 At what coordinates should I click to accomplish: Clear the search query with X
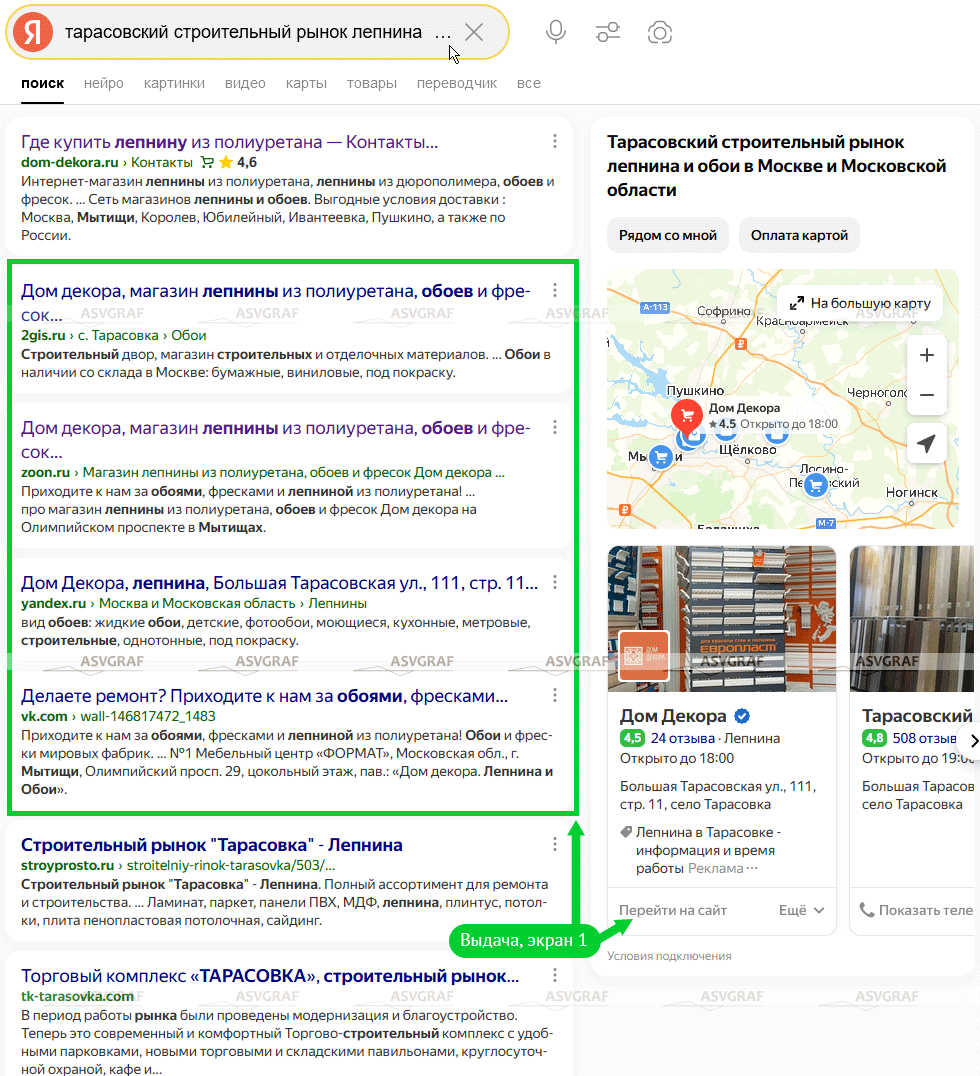tap(474, 32)
